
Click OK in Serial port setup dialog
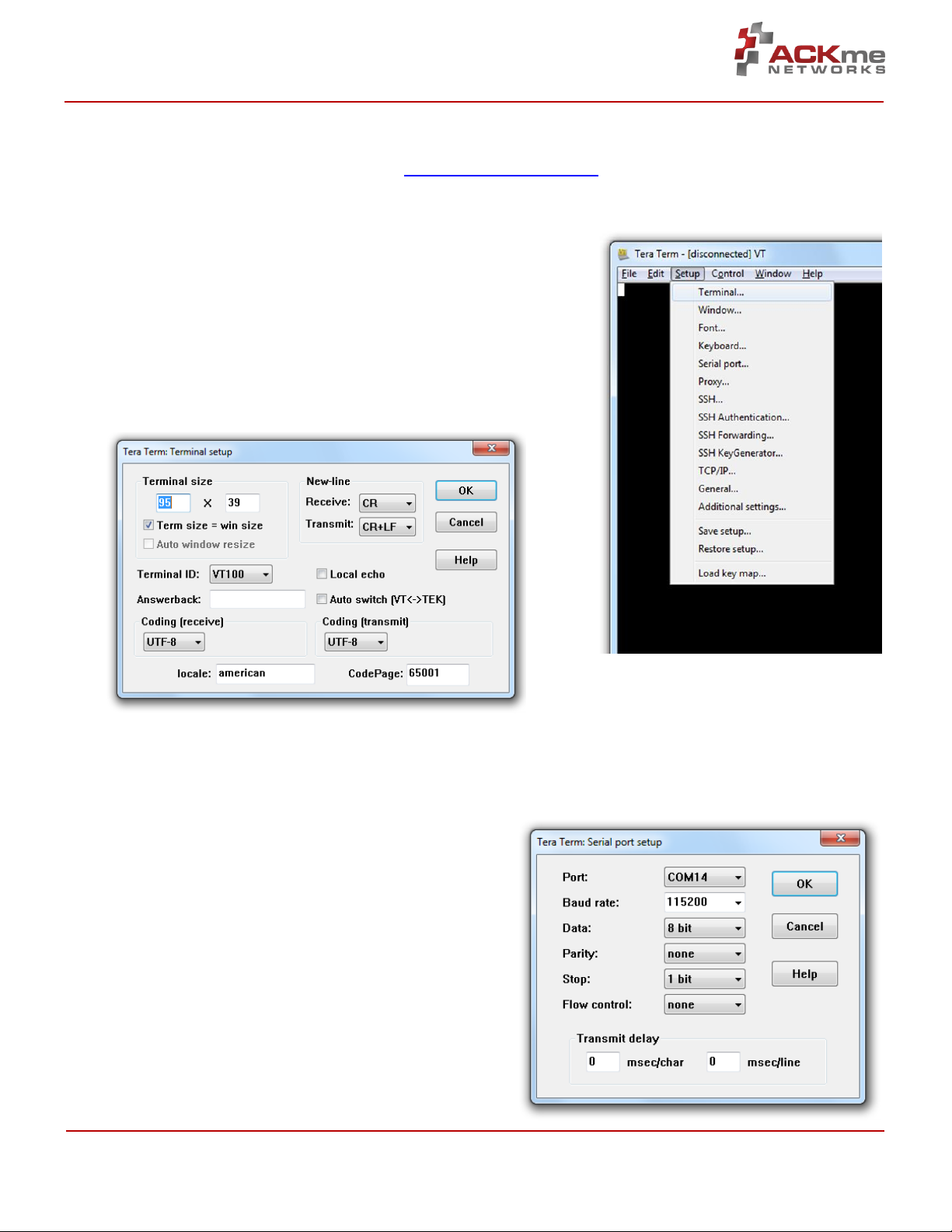(804, 884)
